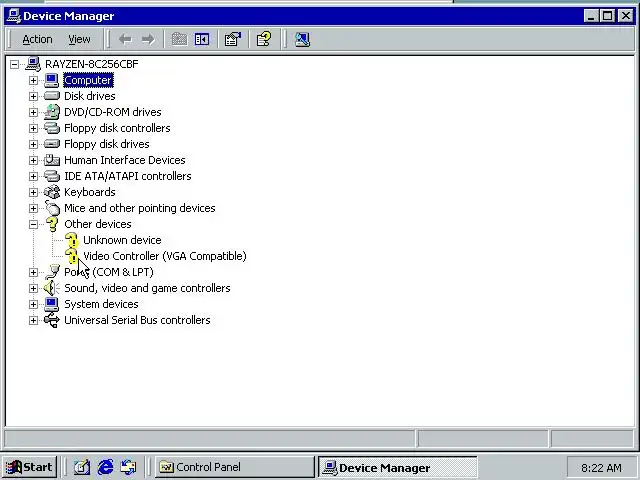This screenshot has height=480, width=640.
Task: Click the Forward arrow toolbar button
Action: click(148, 39)
